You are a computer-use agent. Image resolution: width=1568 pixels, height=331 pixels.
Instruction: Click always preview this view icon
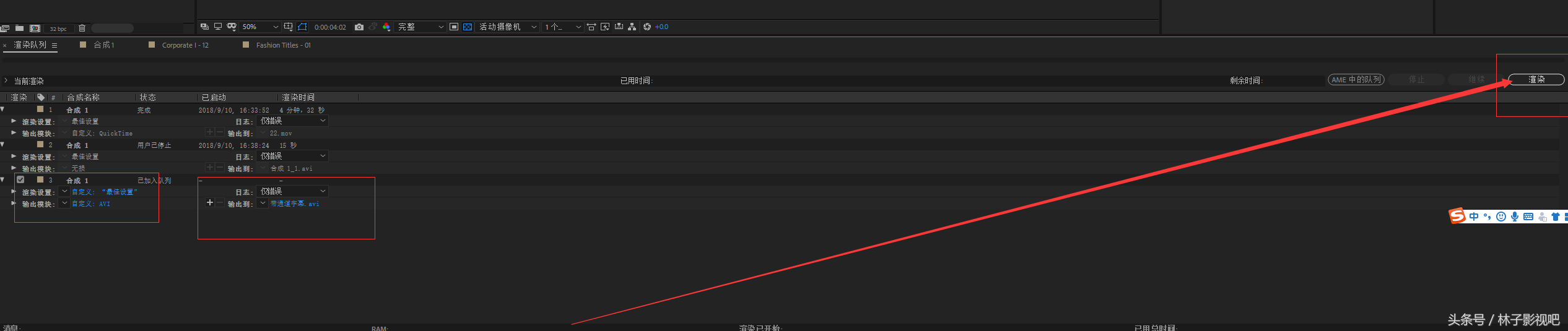204,27
